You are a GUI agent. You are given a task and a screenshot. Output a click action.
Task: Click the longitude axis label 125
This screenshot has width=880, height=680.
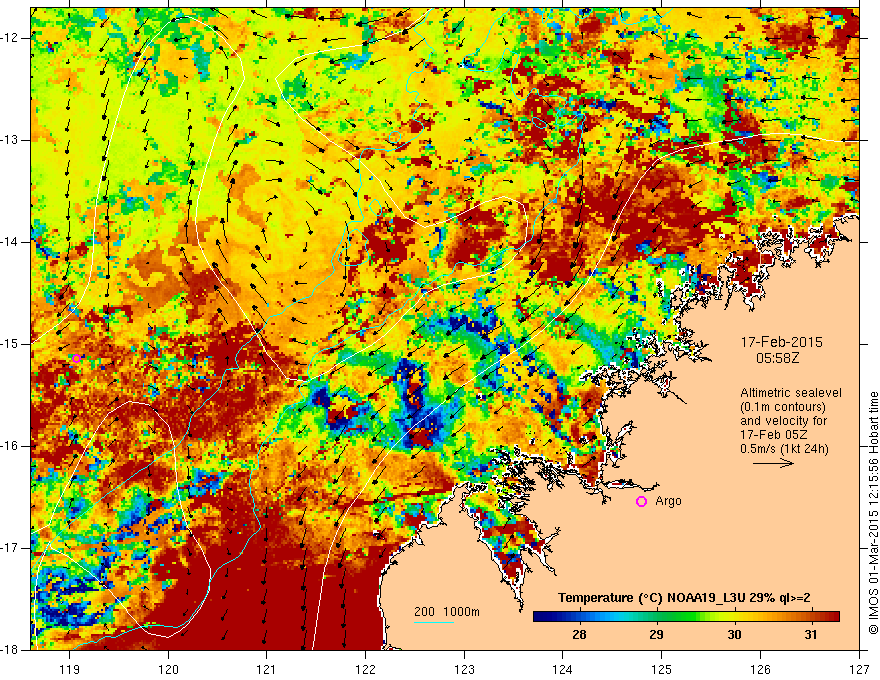point(662,669)
